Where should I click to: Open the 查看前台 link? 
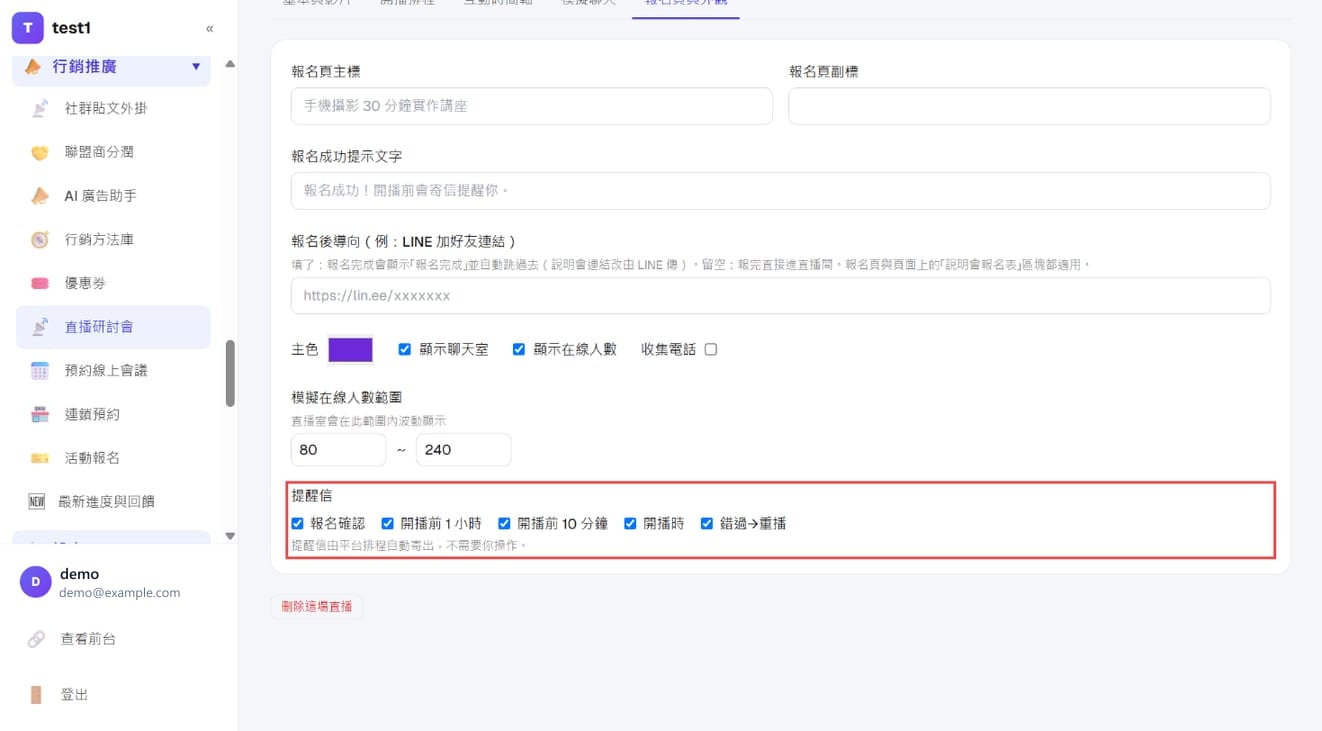88,639
